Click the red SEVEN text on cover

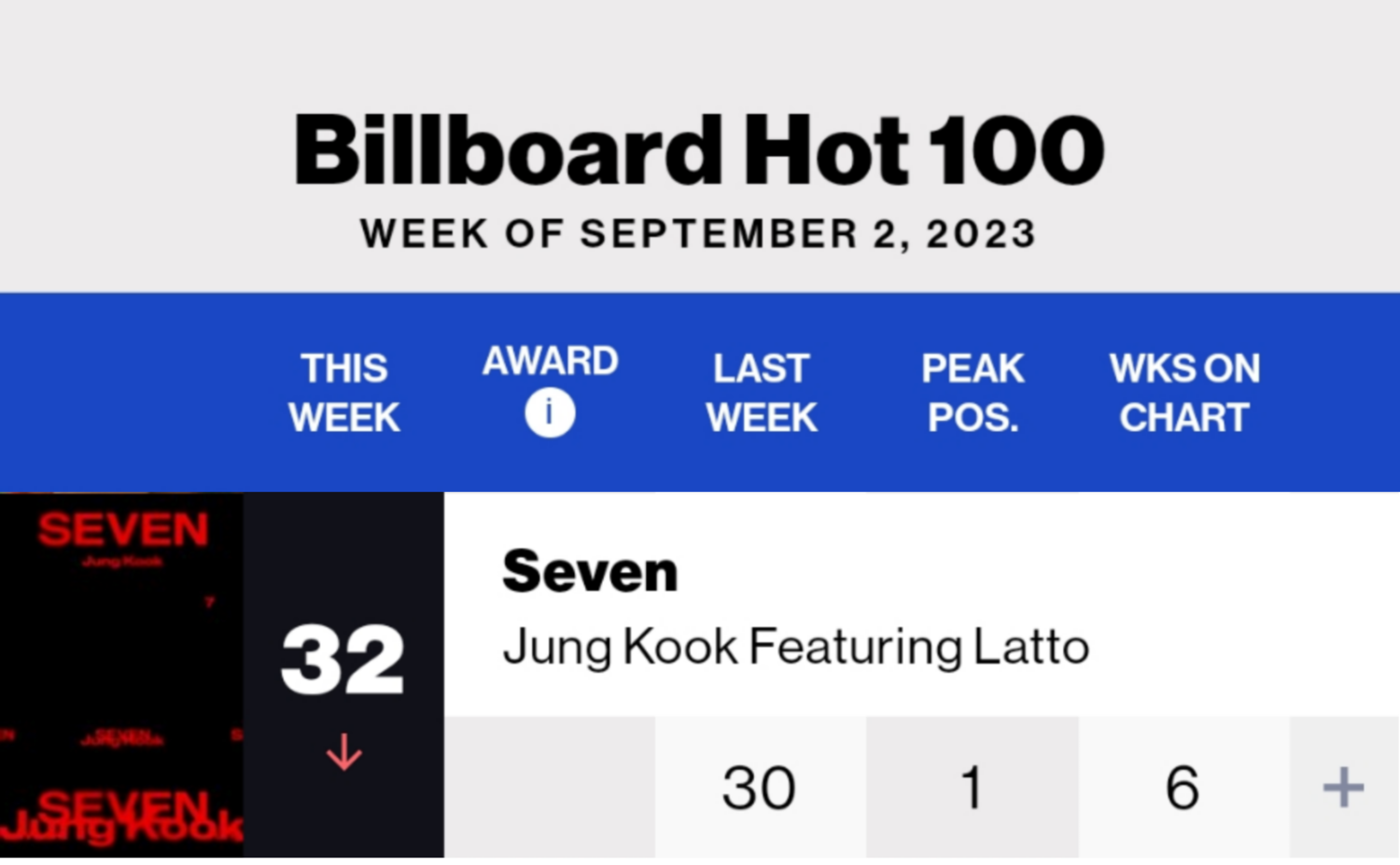[x=123, y=530]
